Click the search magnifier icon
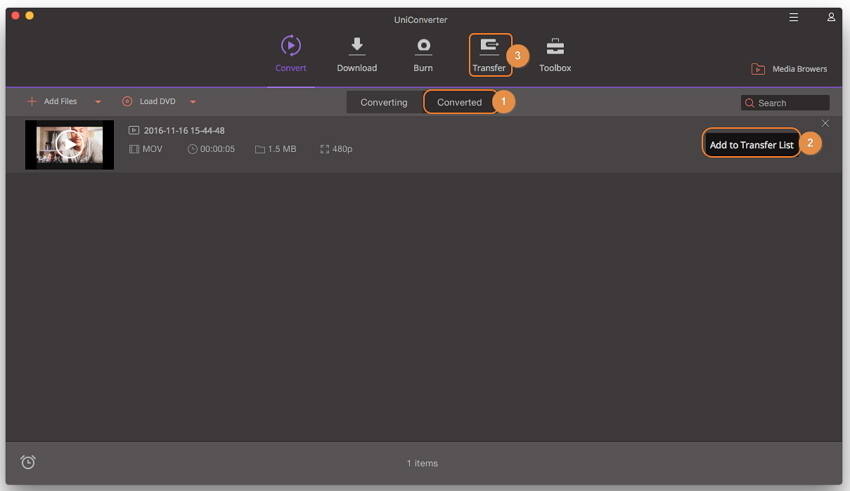850x491 pixels. click(750, 103)
